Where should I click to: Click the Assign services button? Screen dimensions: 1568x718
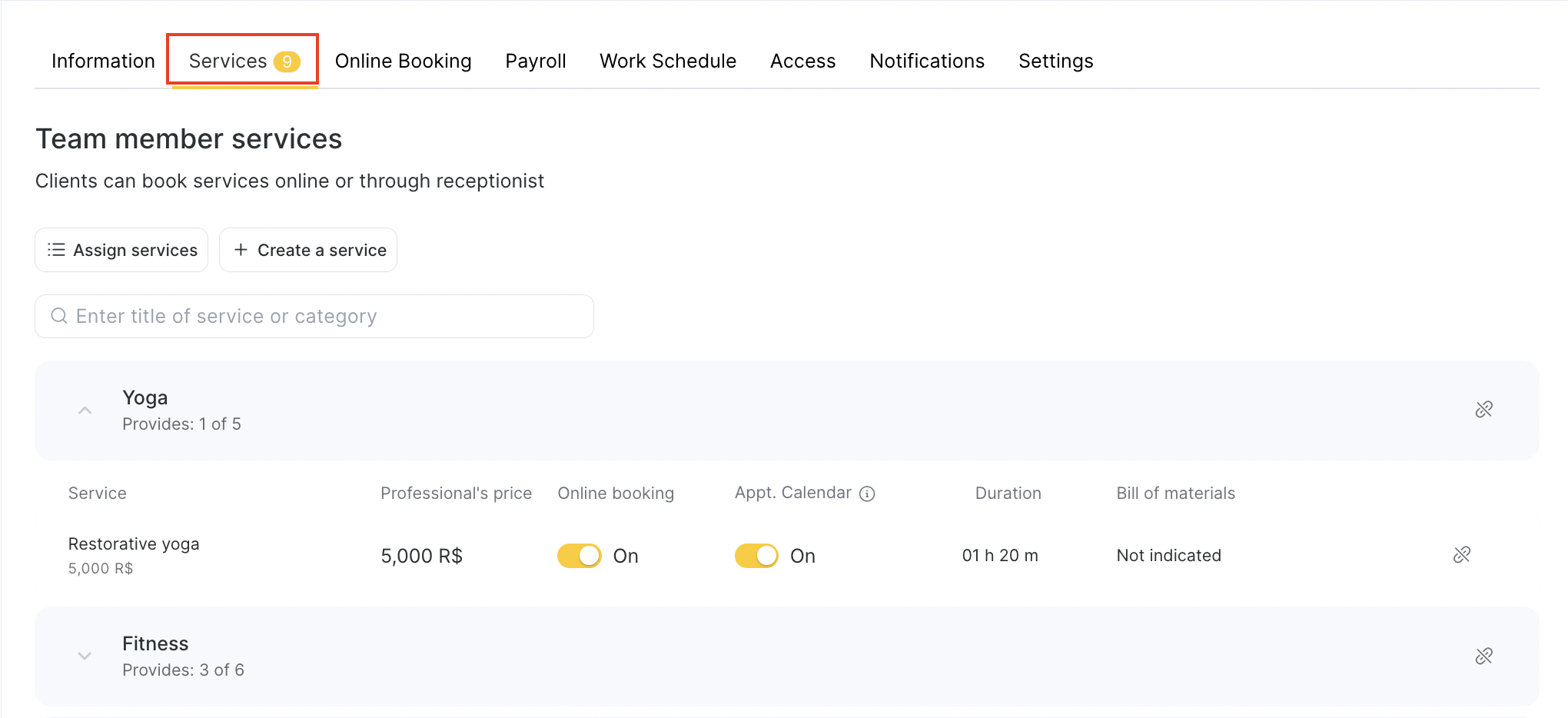point(121,250)
